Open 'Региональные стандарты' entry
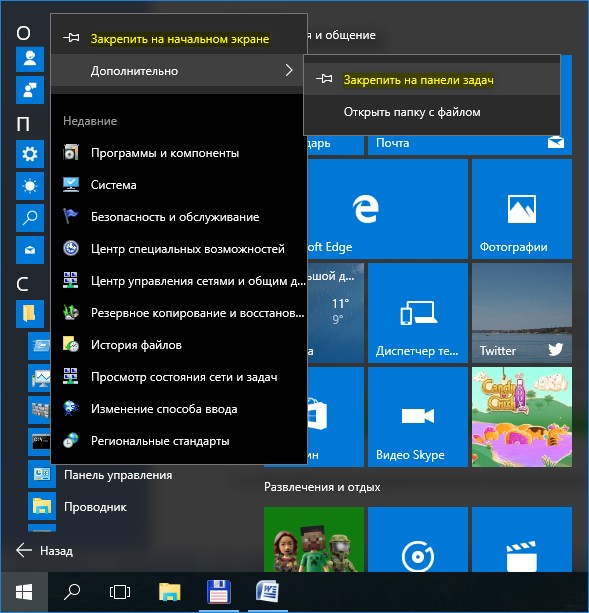 (x=179, y=441)
